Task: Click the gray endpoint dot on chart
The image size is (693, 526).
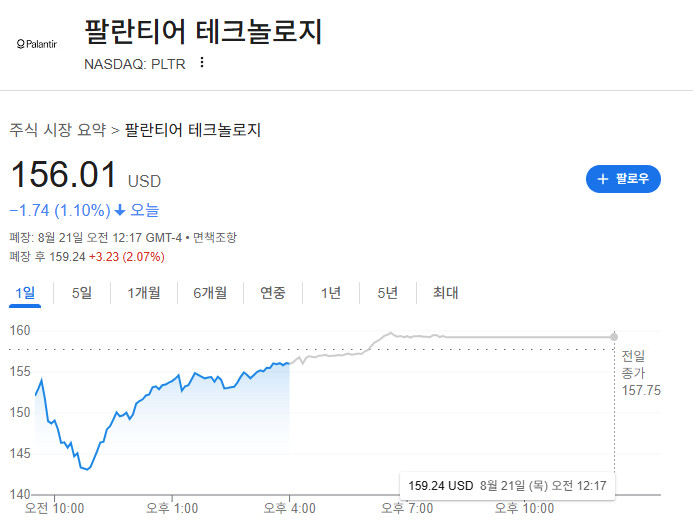Action: (614, 337)
